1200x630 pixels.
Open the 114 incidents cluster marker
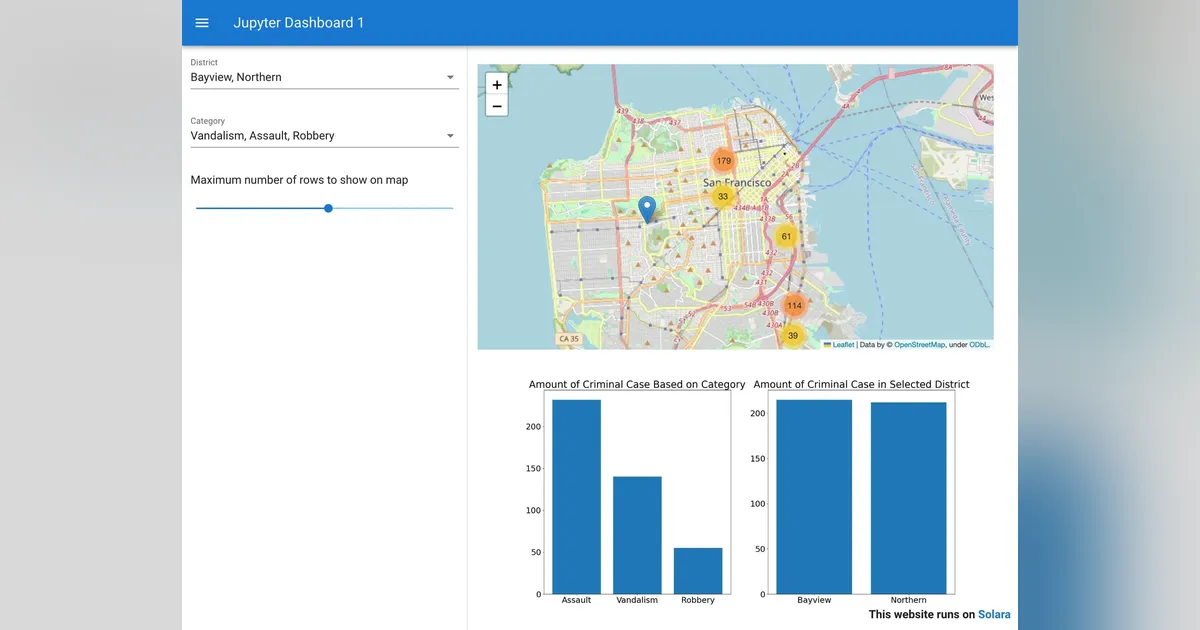pos(794,305)
